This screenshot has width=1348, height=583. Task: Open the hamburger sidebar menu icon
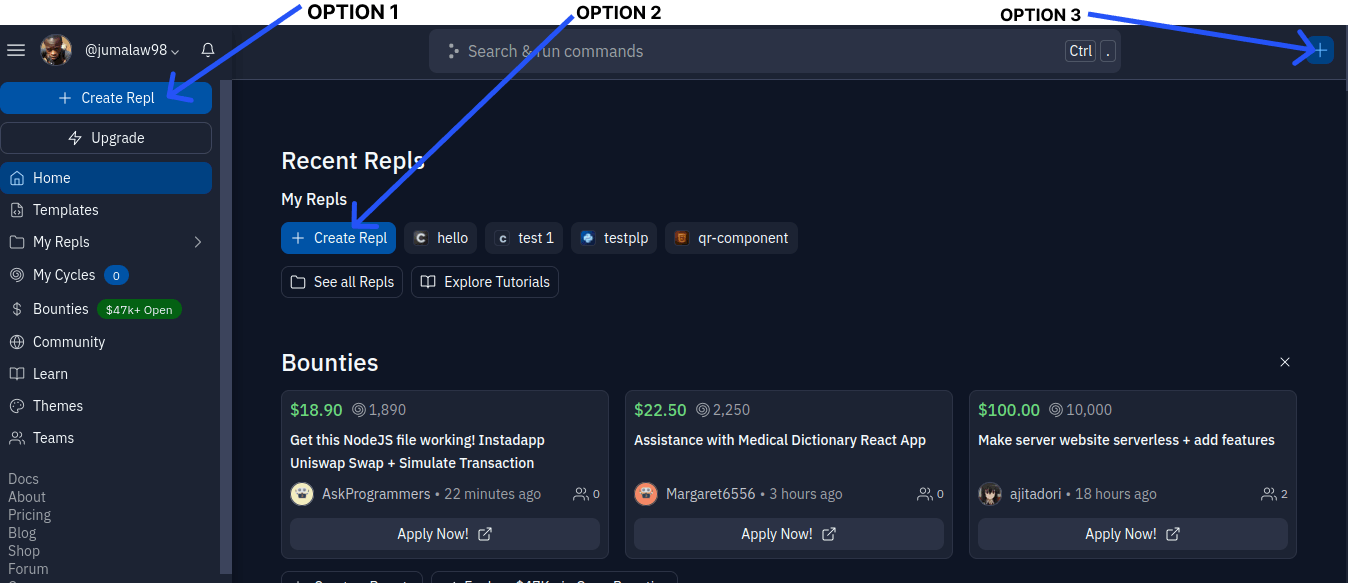click(16, 50)
